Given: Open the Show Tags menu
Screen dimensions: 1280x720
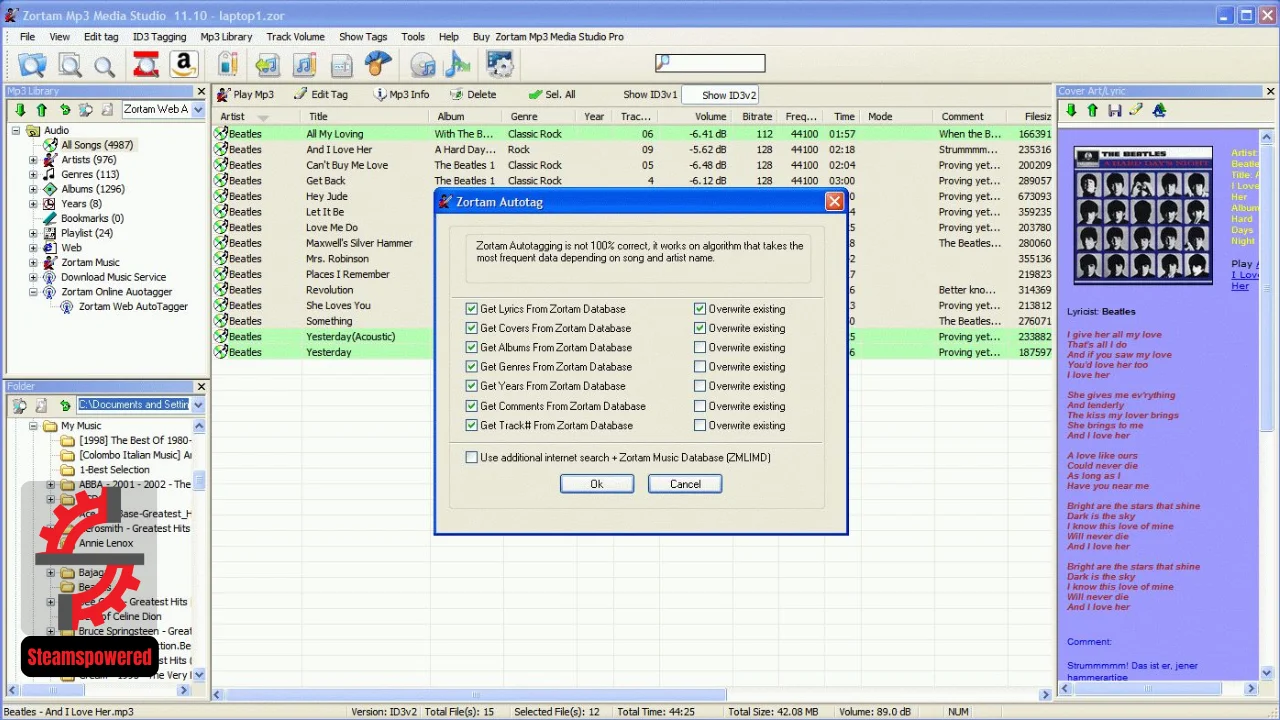Looking at the screenshot, I should click(x=363, y=37).
